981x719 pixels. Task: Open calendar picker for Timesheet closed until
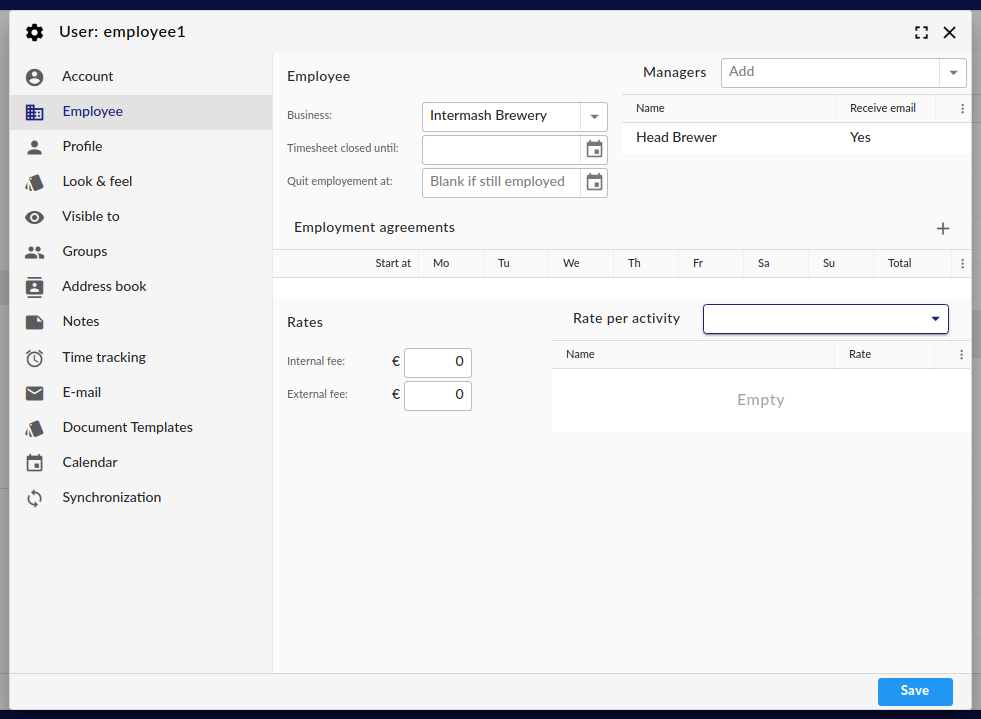(x=594, y=149)
